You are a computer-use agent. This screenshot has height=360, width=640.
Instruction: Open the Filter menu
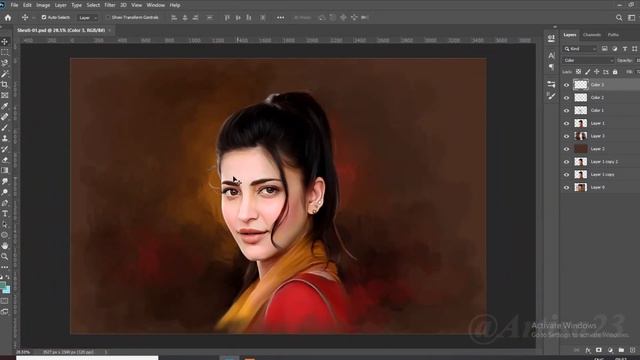point(110,5)
